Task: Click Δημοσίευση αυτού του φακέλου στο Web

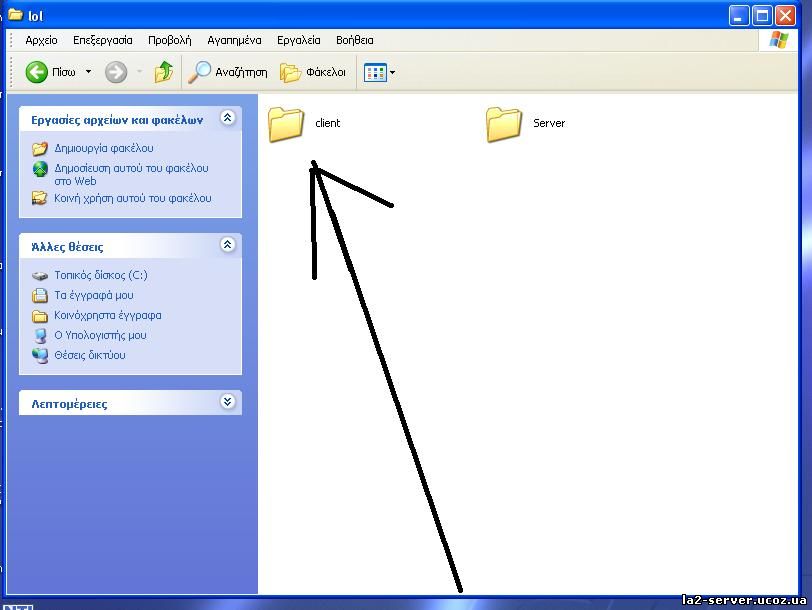Action: point(131,175)
